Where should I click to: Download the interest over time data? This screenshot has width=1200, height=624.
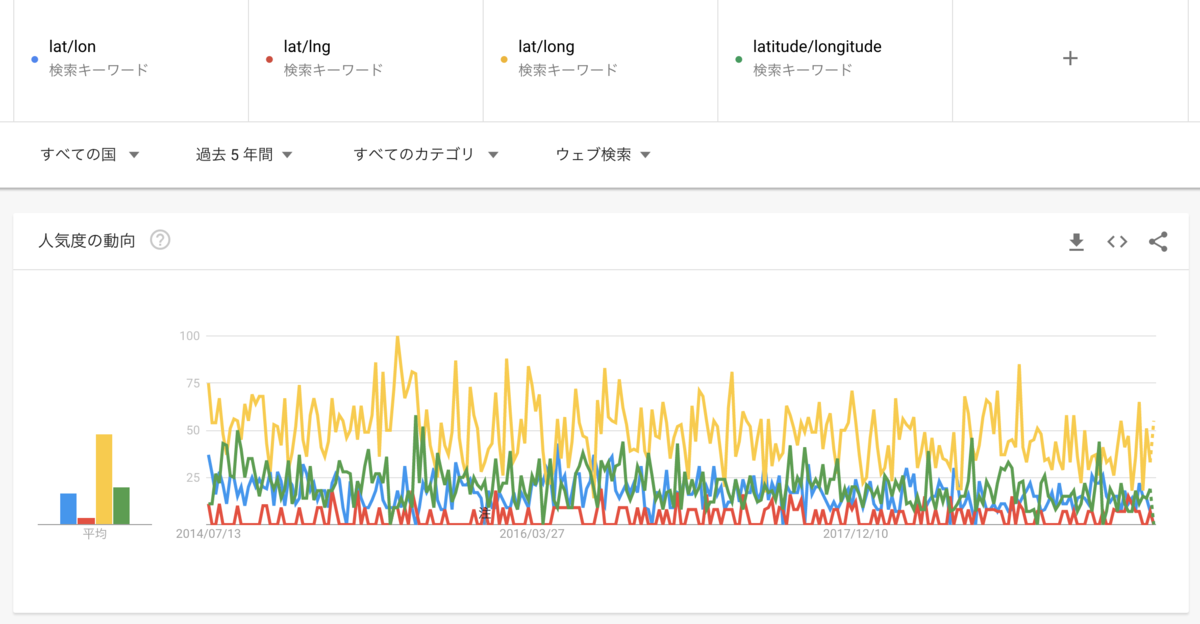pos(1076,242)
